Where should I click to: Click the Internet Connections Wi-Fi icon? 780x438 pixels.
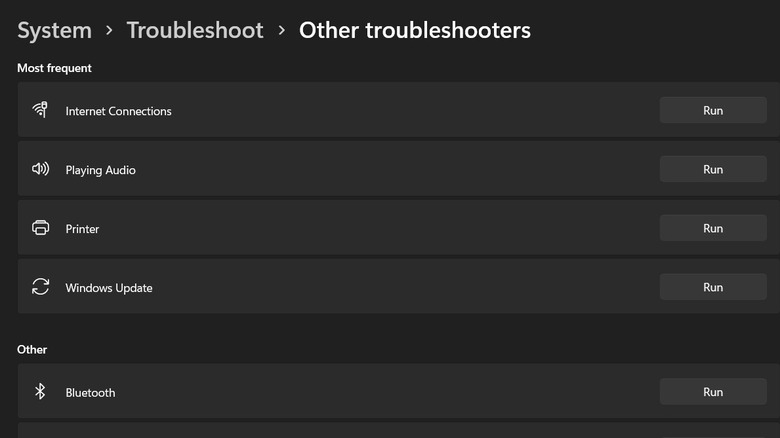click(40, 110)
